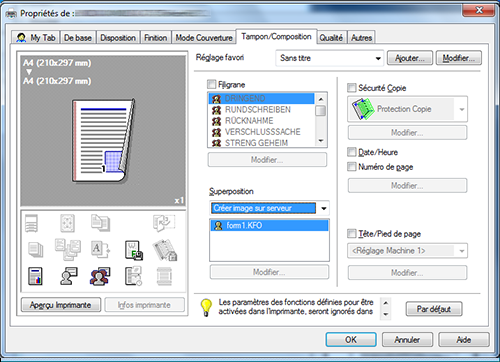Enable the Filigrane checkbox
Screen dimensions: 500x362
[211, 84]
